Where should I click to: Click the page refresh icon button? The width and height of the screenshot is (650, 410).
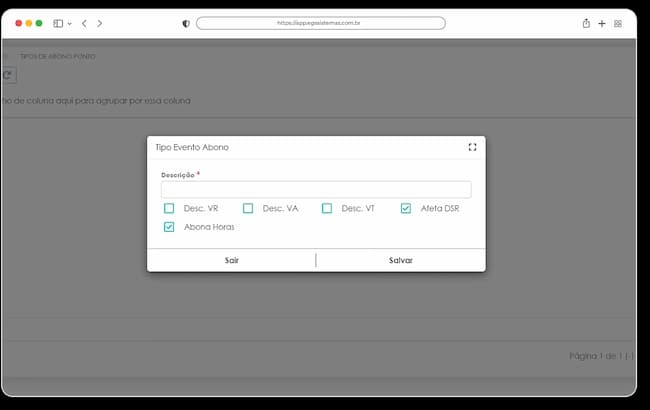coord(8,75)
